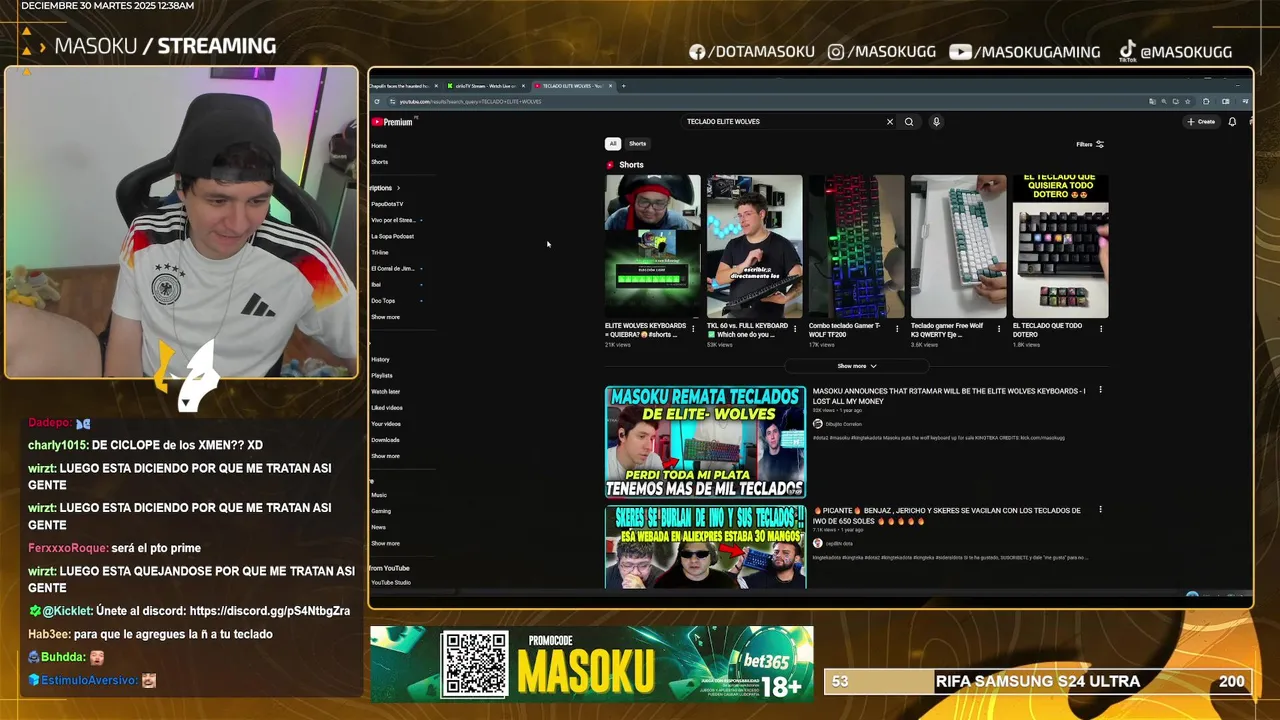
Task: Open the three-dot menu for EL TECLADO QUE TODO DOTERO short
Action: tap(1101, 328)
